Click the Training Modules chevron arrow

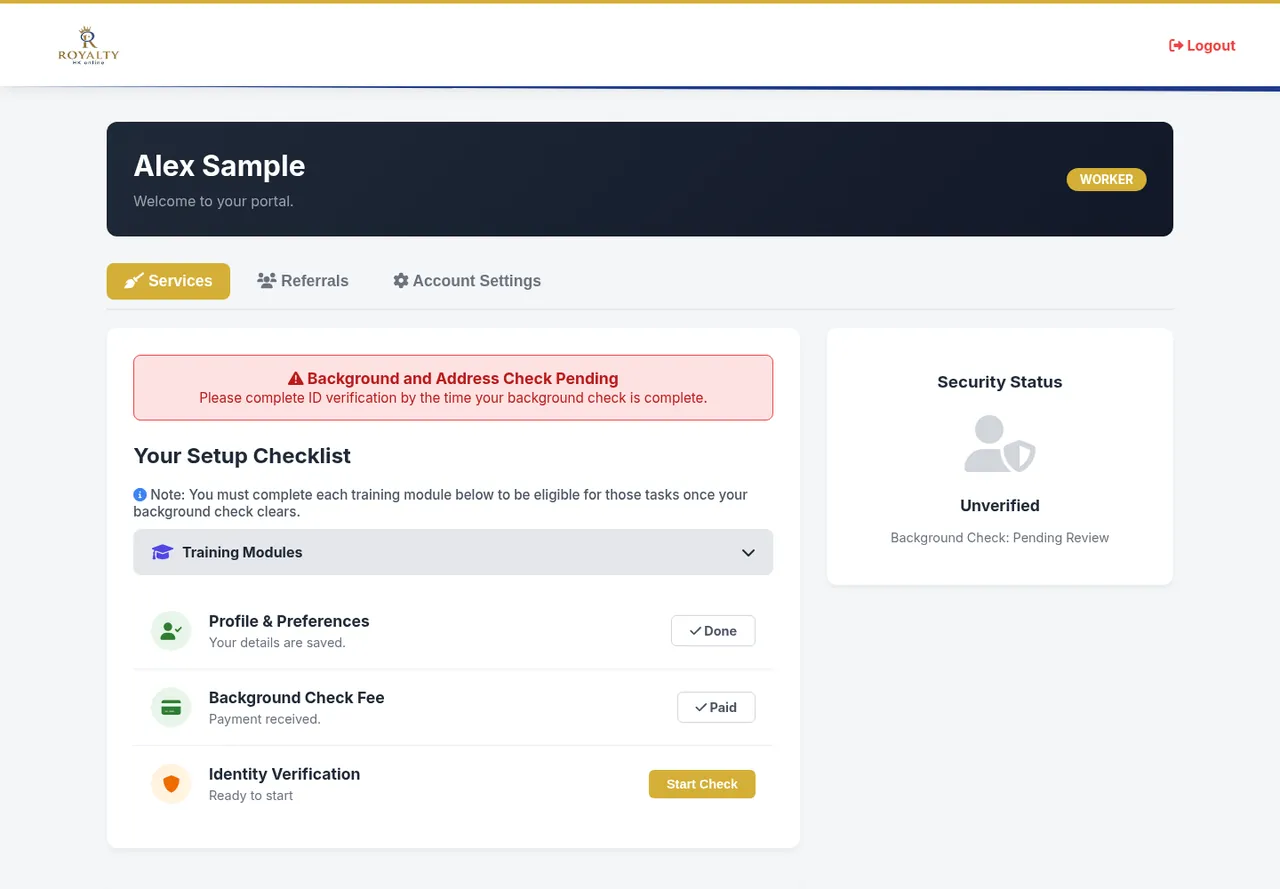click(x=748, y=553)
